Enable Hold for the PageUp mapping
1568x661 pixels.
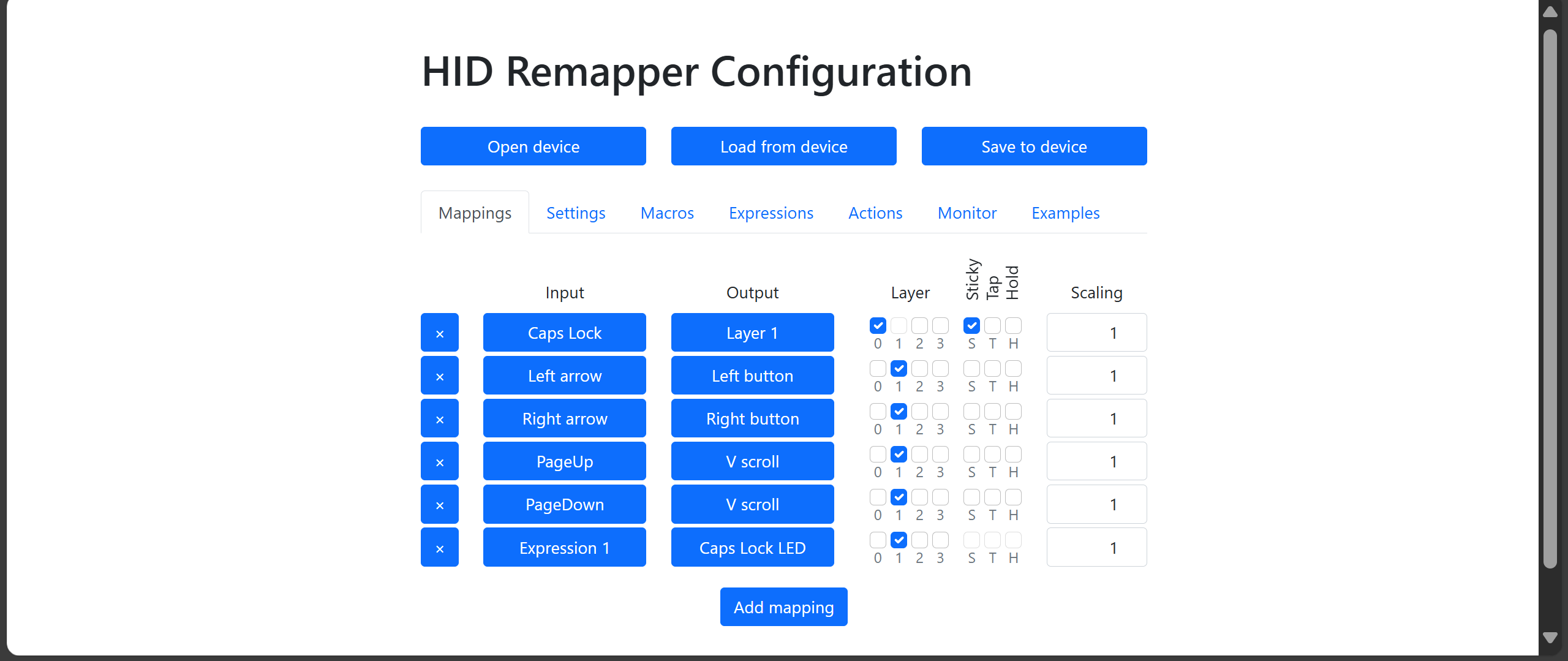[x=1013, y=454]
